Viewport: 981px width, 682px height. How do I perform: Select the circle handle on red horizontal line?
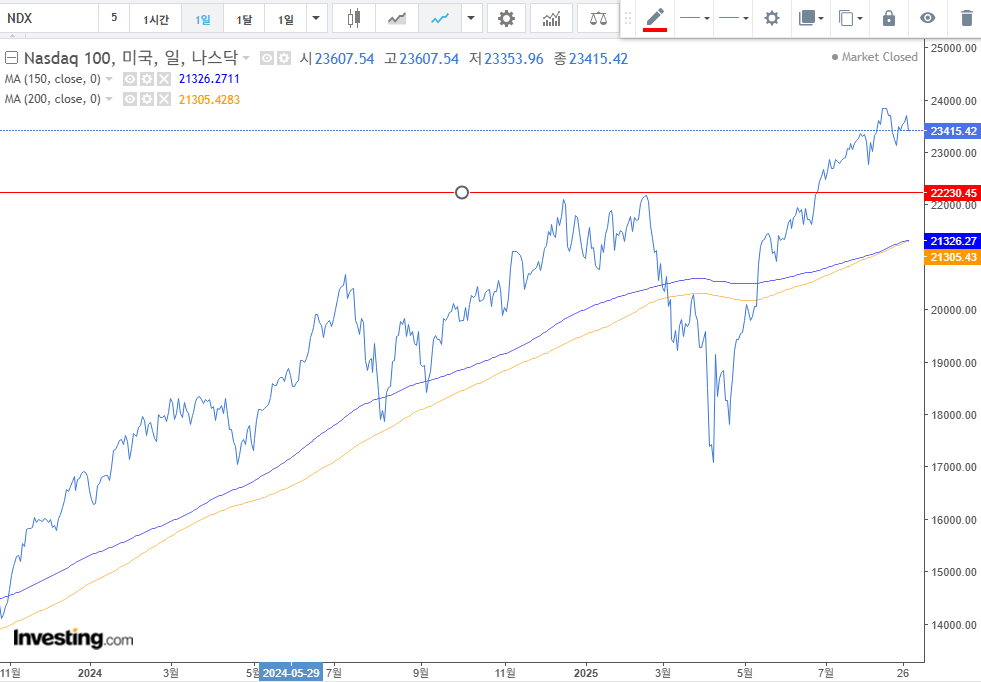tap(462, 193)
